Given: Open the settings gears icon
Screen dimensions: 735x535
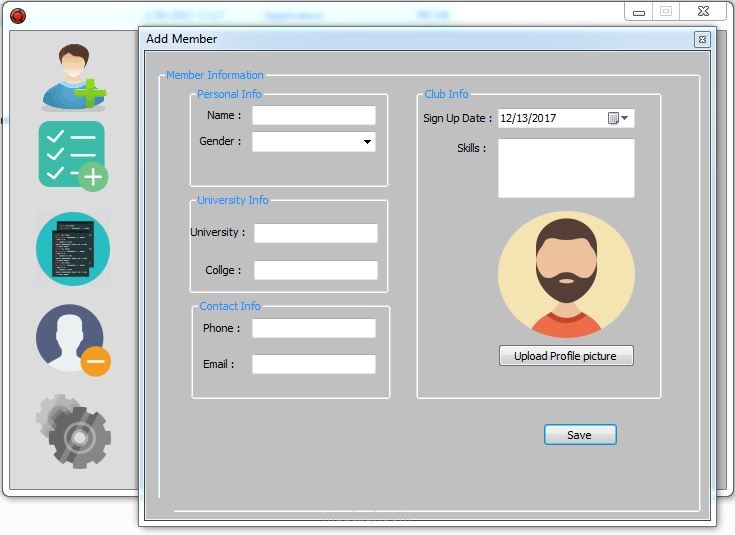Looking at the screenshot, I should click(x=73, y=431).
